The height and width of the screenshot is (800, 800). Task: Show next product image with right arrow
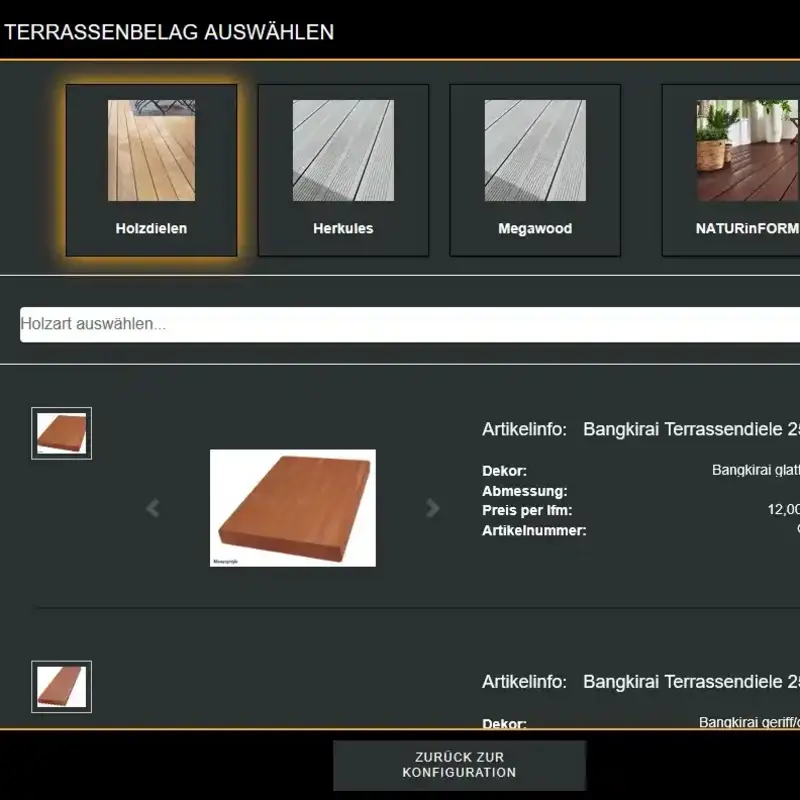433,509
